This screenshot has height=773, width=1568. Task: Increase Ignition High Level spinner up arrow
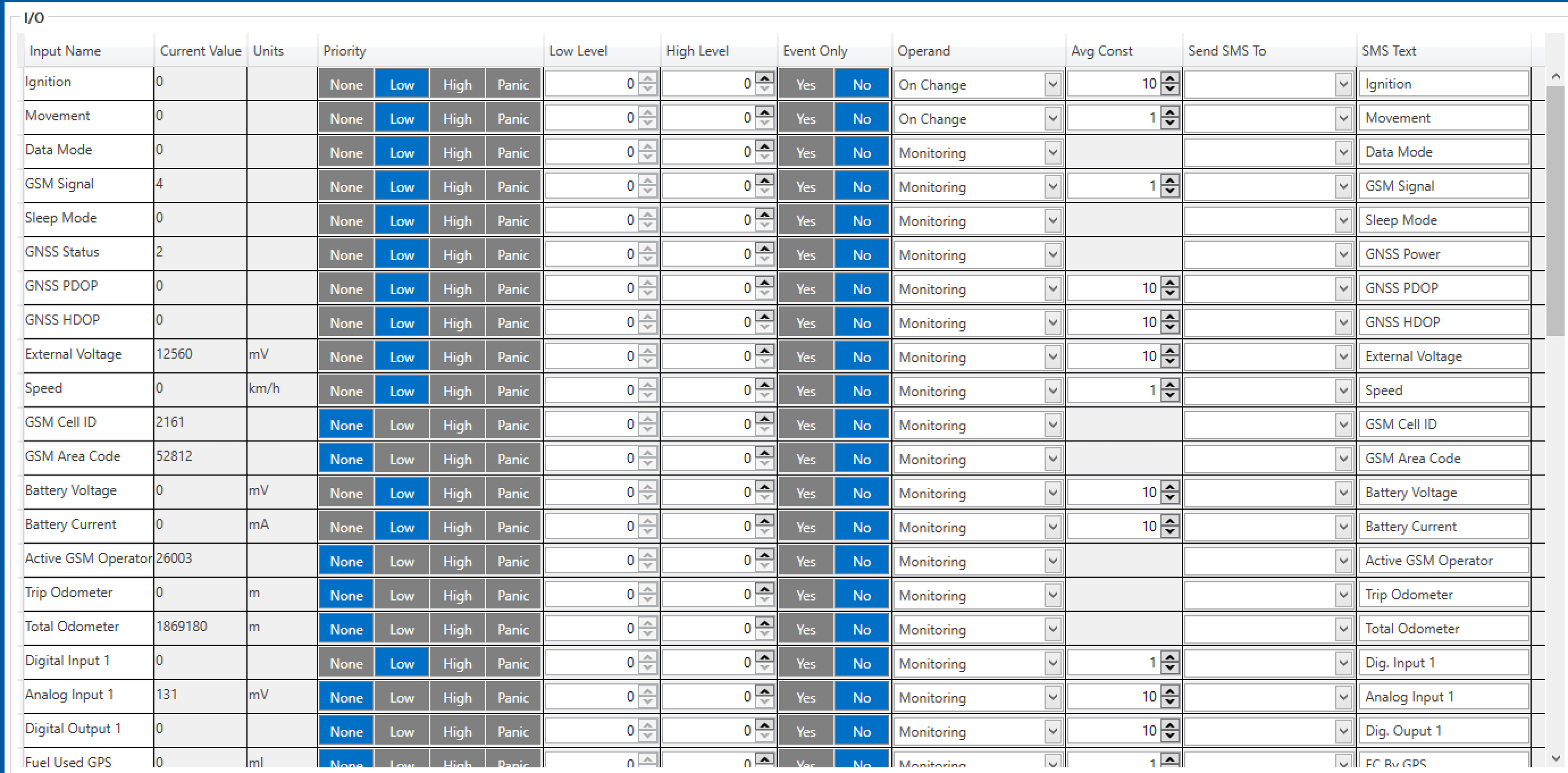765,78
